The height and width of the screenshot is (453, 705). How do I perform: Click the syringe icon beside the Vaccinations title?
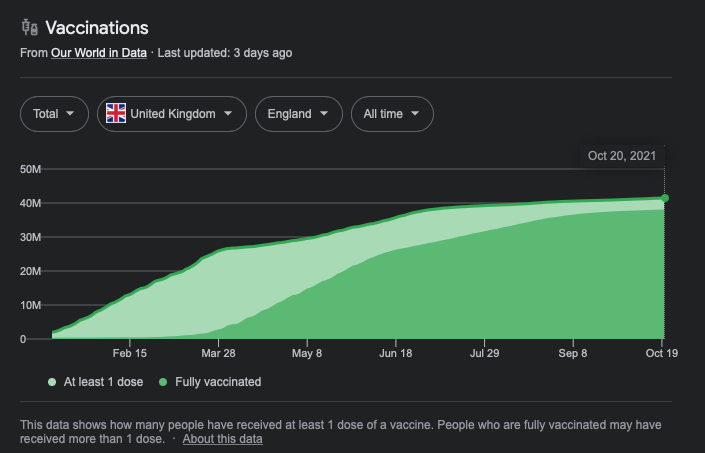[28, 28]
